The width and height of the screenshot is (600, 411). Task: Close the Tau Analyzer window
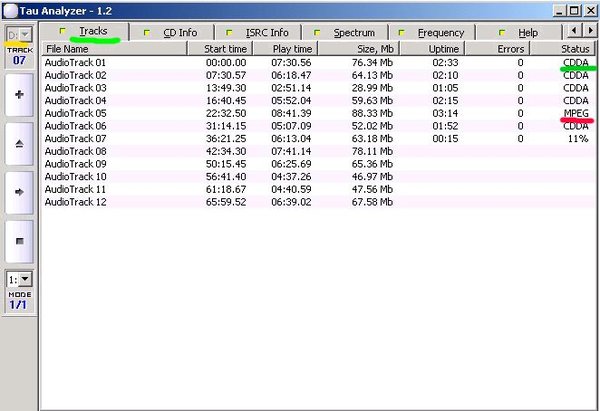[x=590, y=11]
